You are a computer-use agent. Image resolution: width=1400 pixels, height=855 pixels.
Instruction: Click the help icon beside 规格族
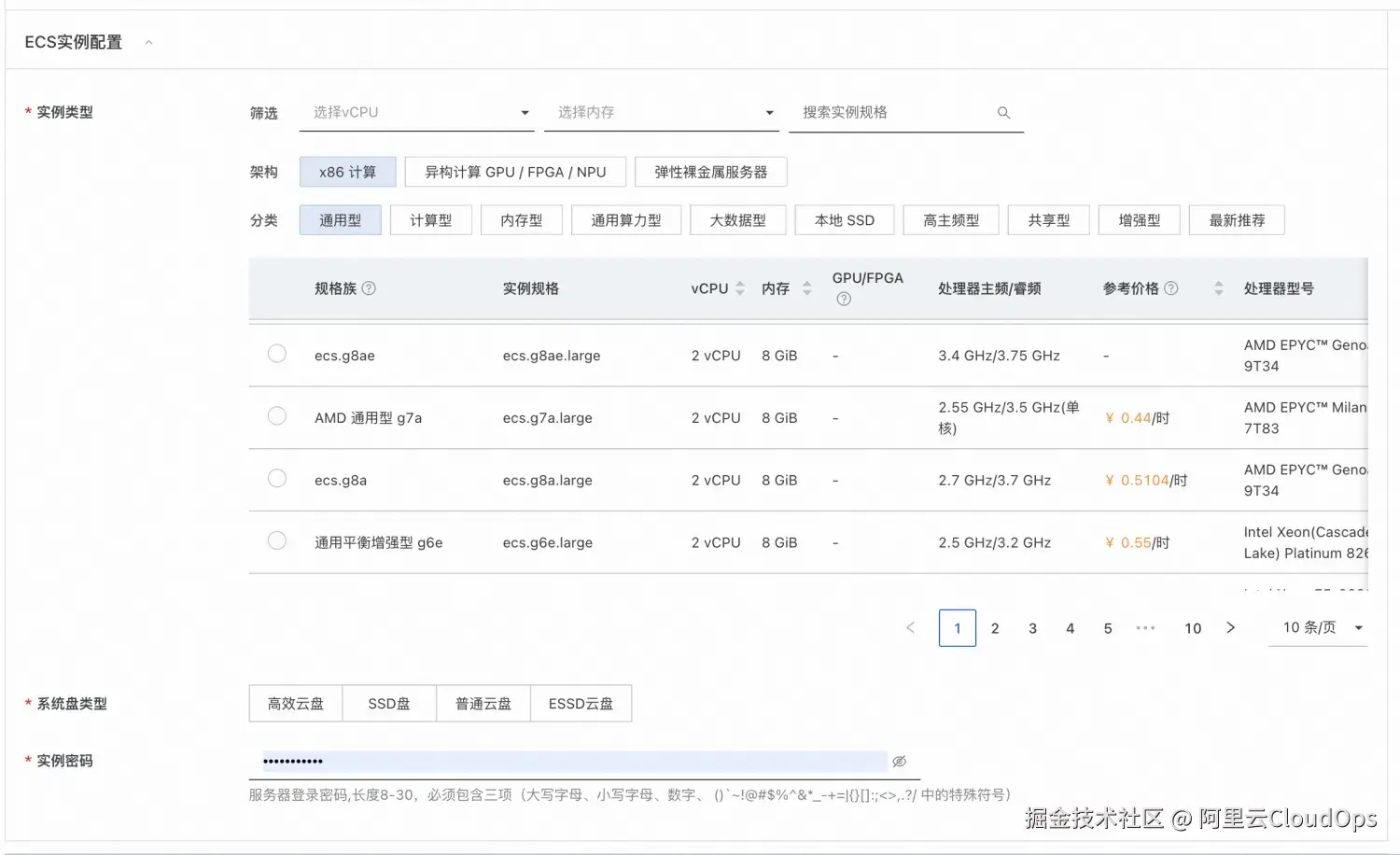pyautogui.click(x=369, y=288)
